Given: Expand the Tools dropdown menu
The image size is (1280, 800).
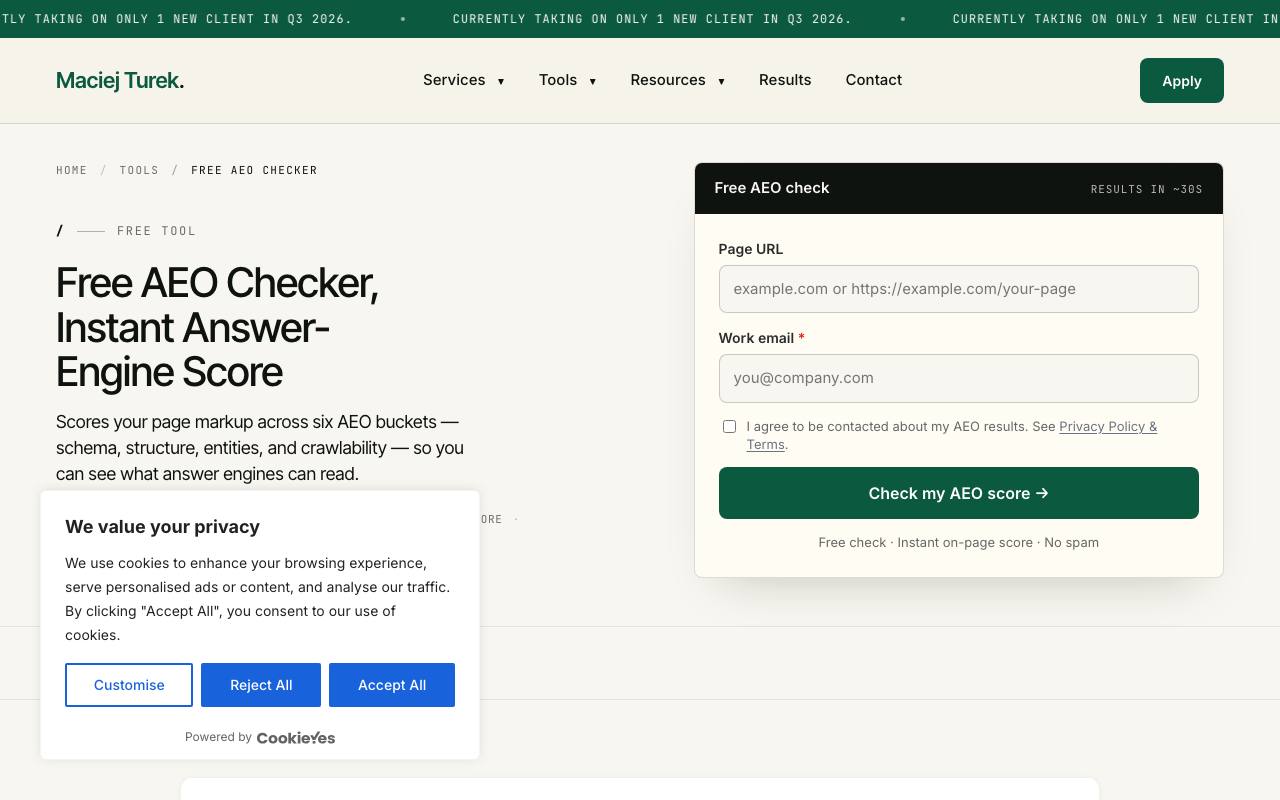Looking at the screenshot, I should tap(568, 80).
